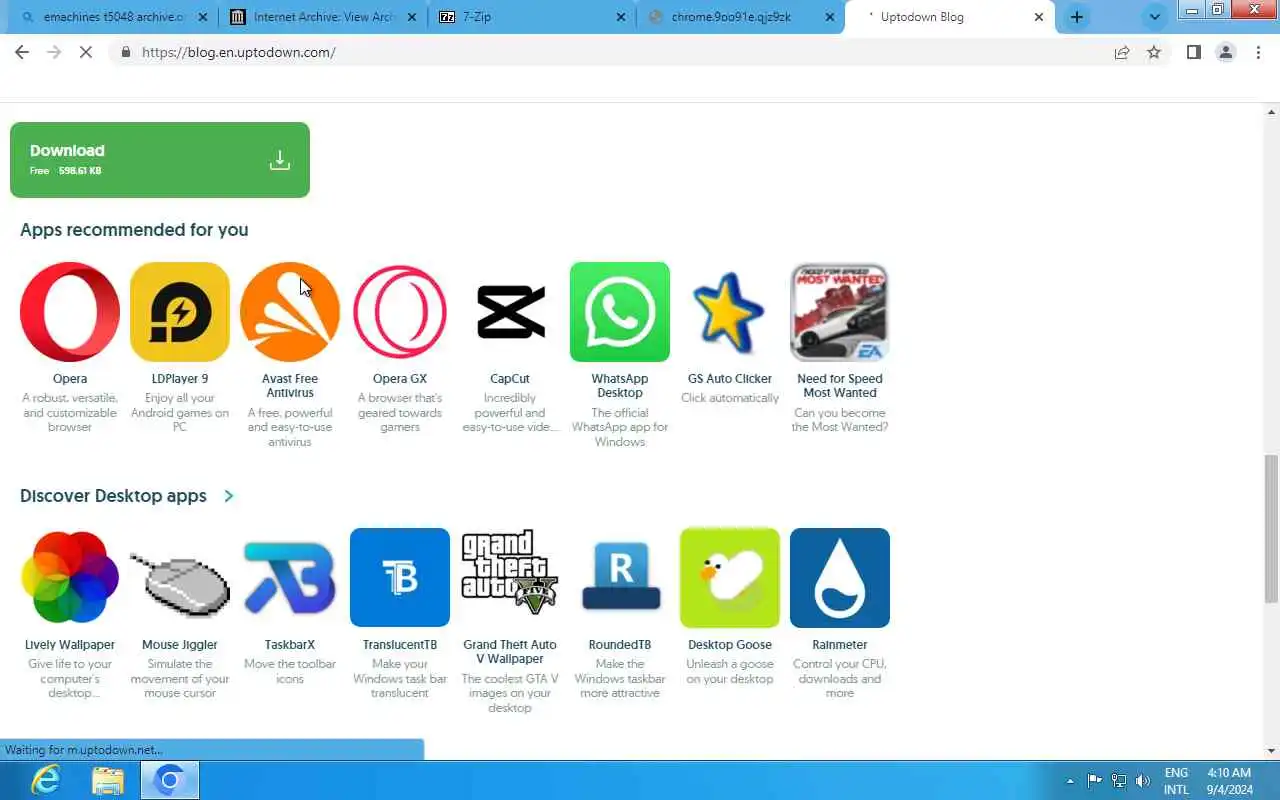Screen dimensions: 1280x800
Task: Click the Discover Desktop apps heading
Action: [113, 496]
